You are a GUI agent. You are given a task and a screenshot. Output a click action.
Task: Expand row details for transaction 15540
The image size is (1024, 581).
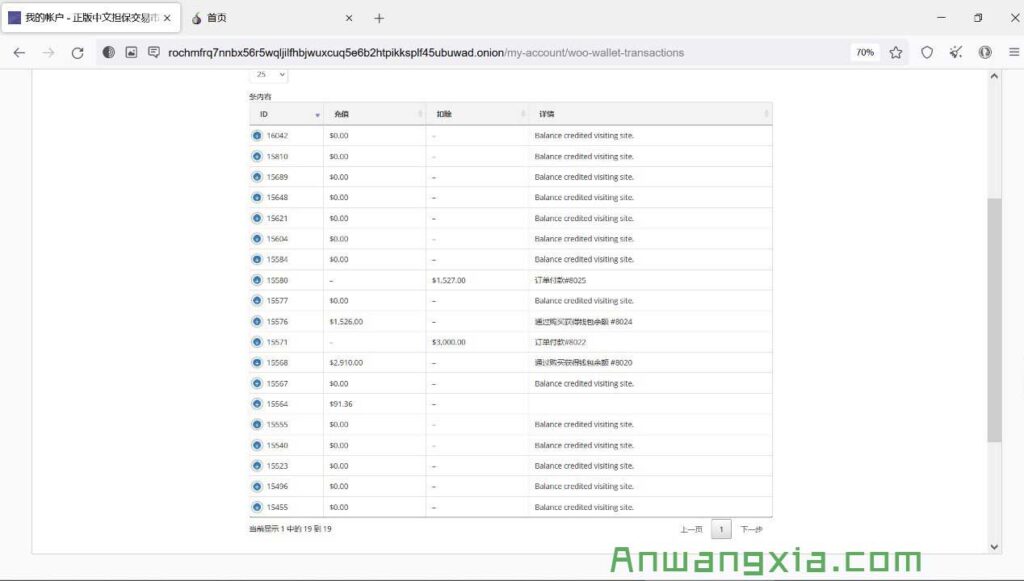[257, 445]
